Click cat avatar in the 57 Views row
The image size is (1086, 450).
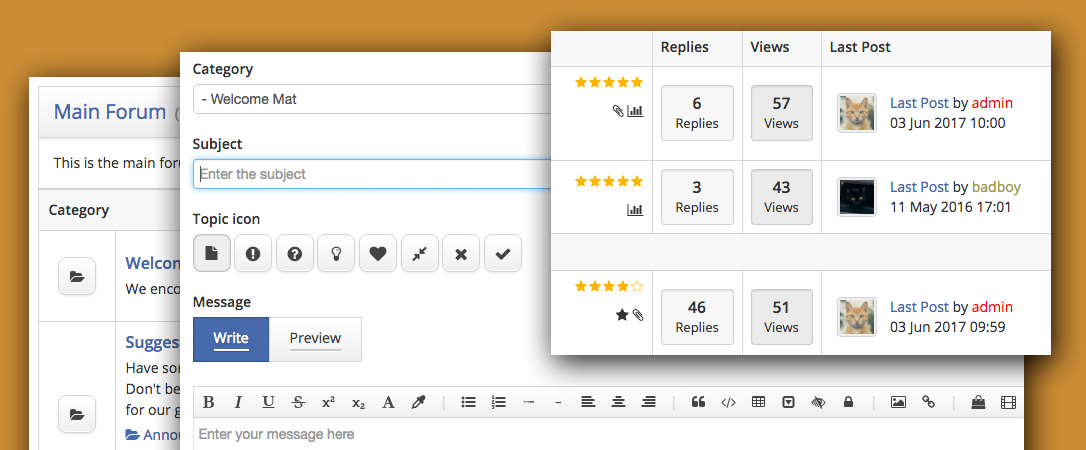point(857,113)
